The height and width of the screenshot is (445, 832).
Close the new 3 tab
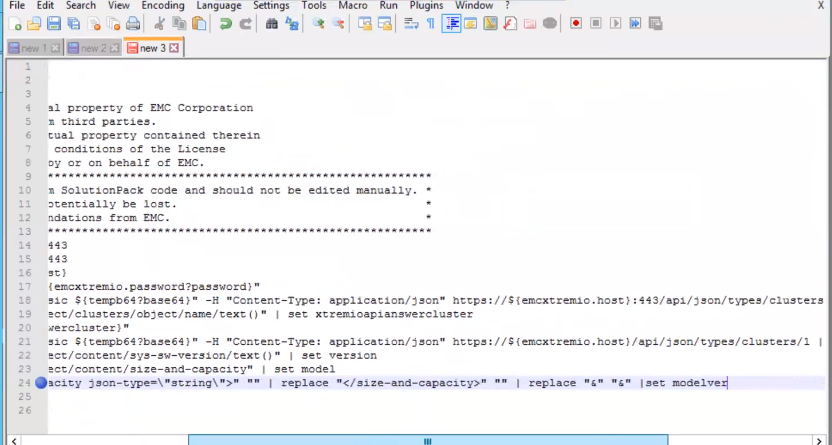tap(174, 48)
